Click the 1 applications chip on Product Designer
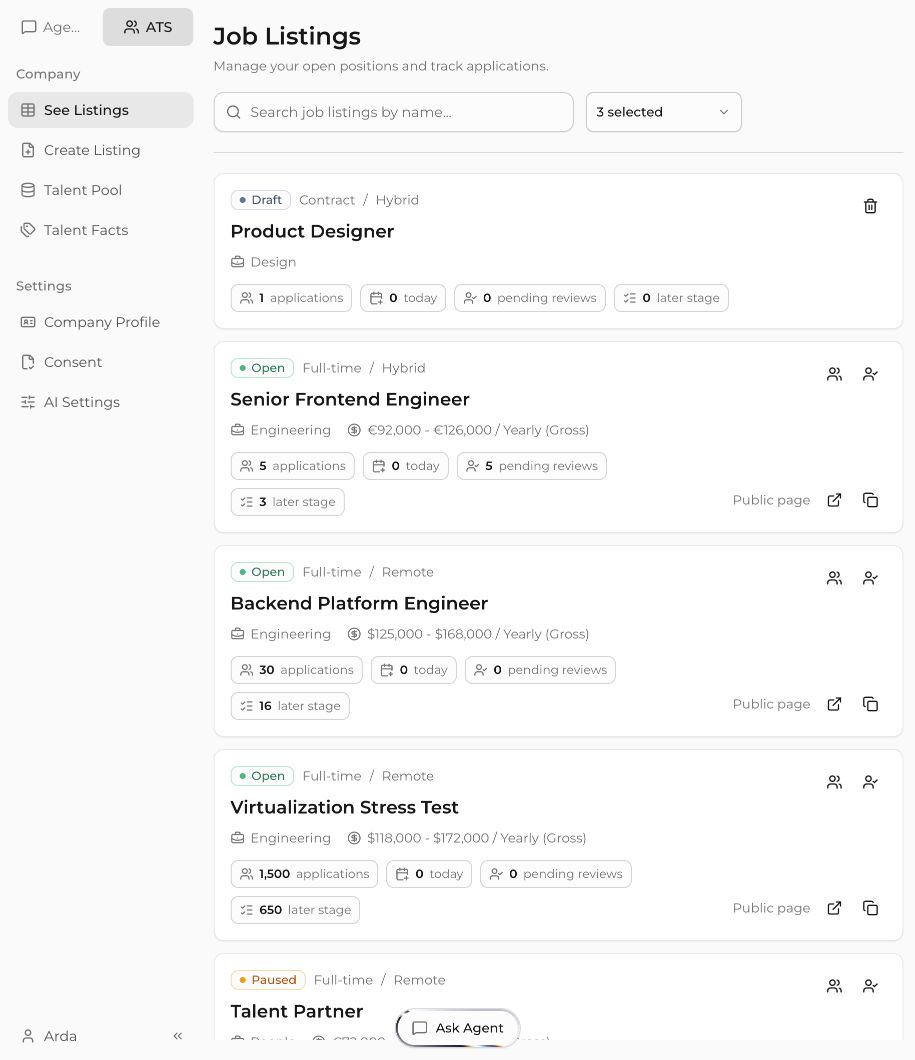 (x=291, y=298)
